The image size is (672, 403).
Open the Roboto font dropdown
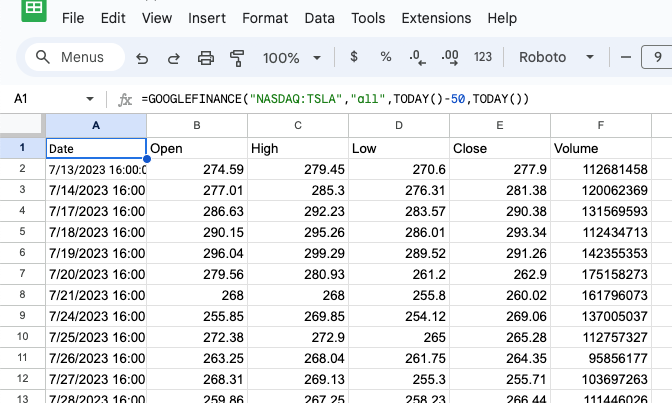point(556,57)
